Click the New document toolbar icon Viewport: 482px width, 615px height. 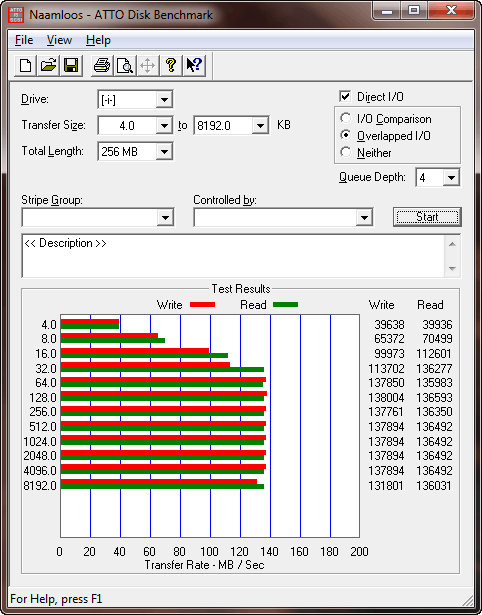tap(25, 65)
